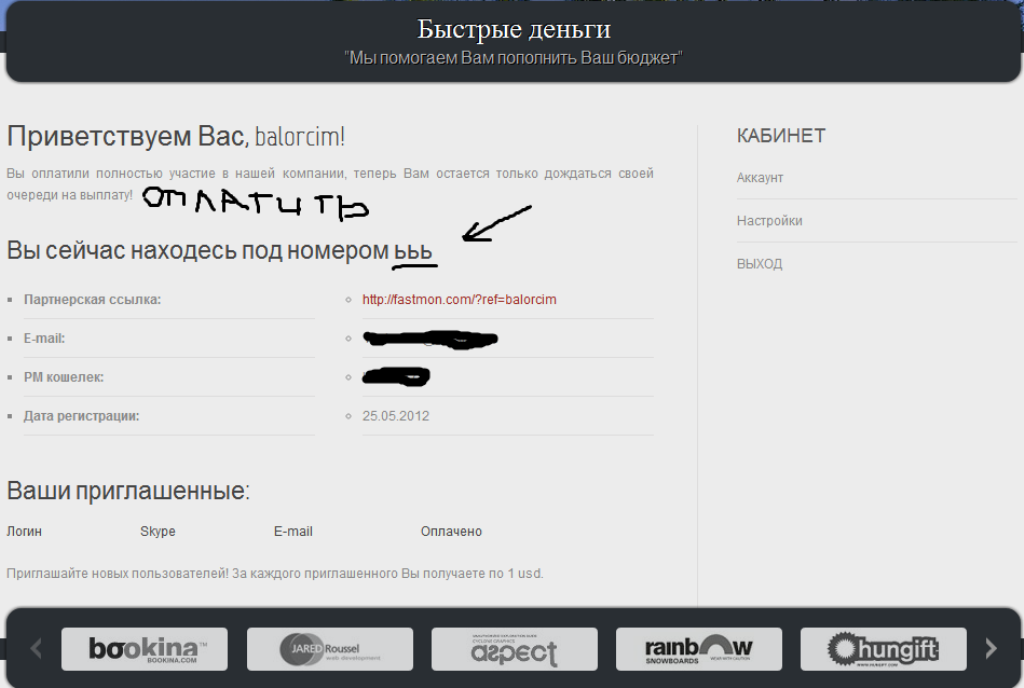Click the Ваши приглашенные heading
This screenshot has height=688, width=1024.
pos(128,491)
